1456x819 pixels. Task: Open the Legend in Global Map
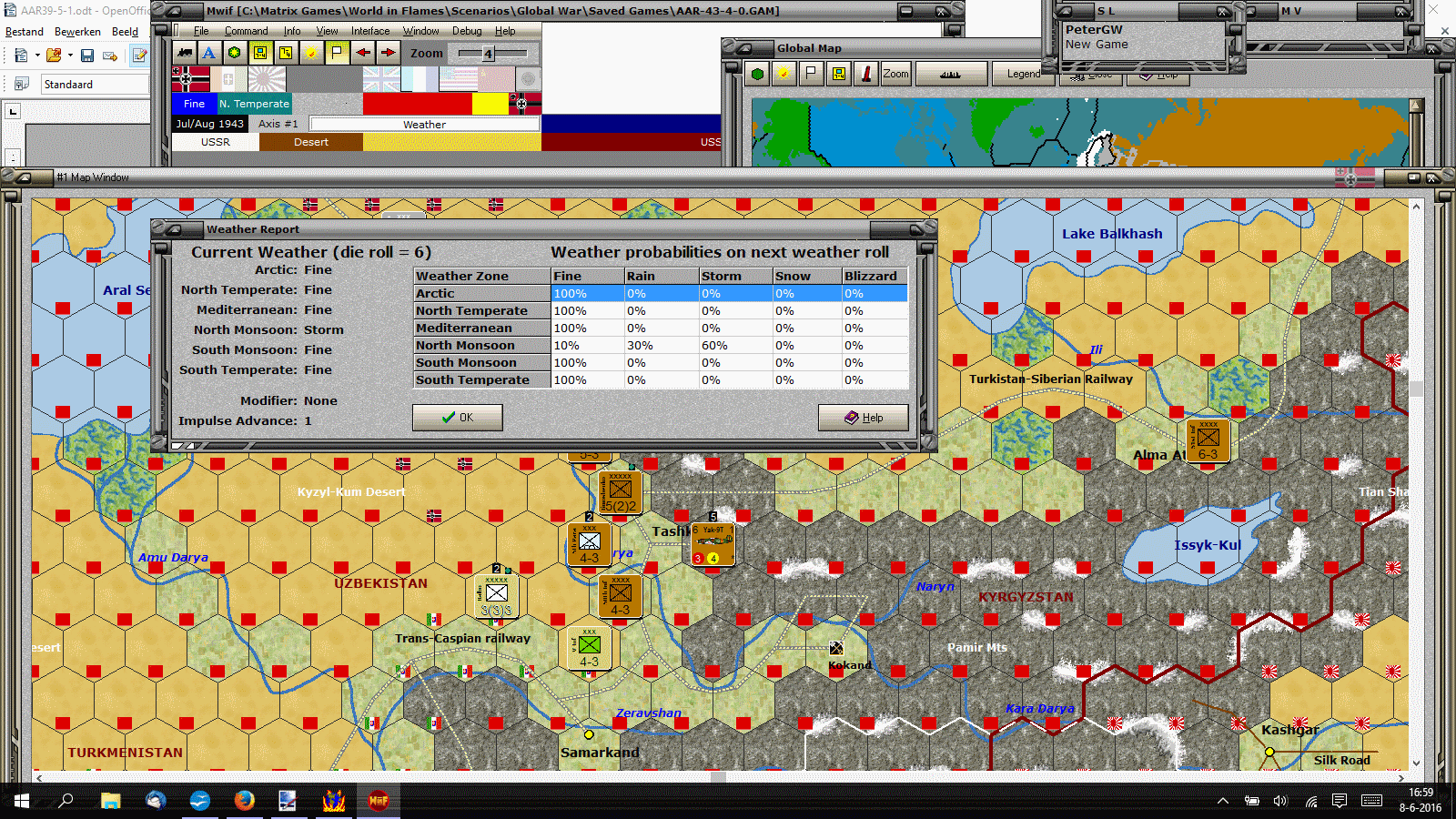(1024, 74)
